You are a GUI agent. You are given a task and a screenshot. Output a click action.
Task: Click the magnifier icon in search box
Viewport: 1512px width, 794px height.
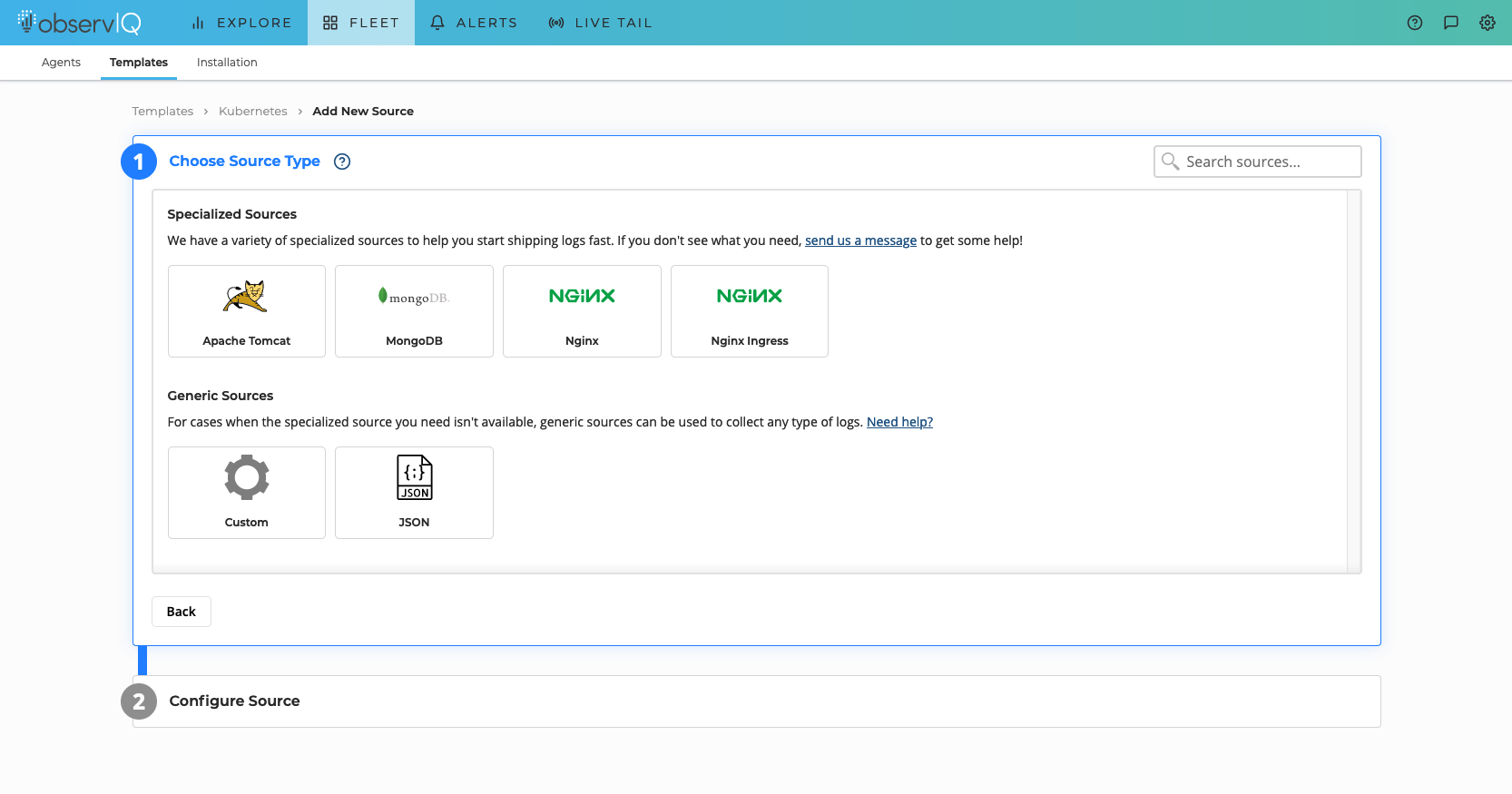pos(1171,162)
